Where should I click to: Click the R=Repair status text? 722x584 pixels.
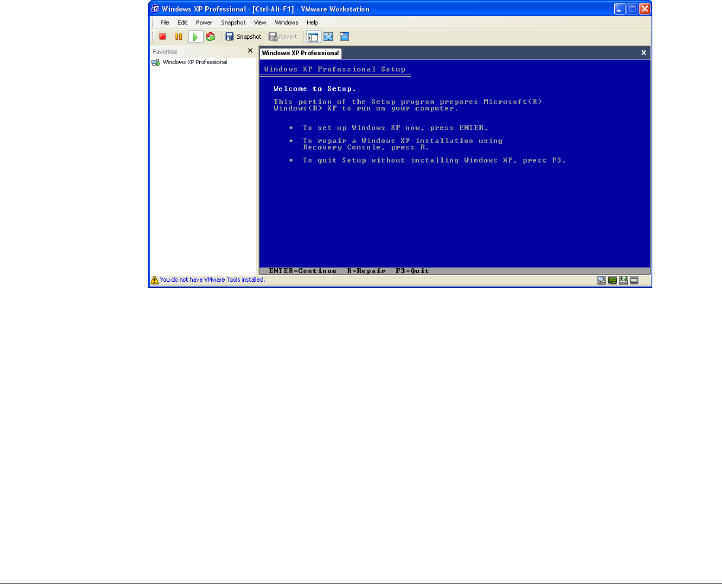click(366, 271)
